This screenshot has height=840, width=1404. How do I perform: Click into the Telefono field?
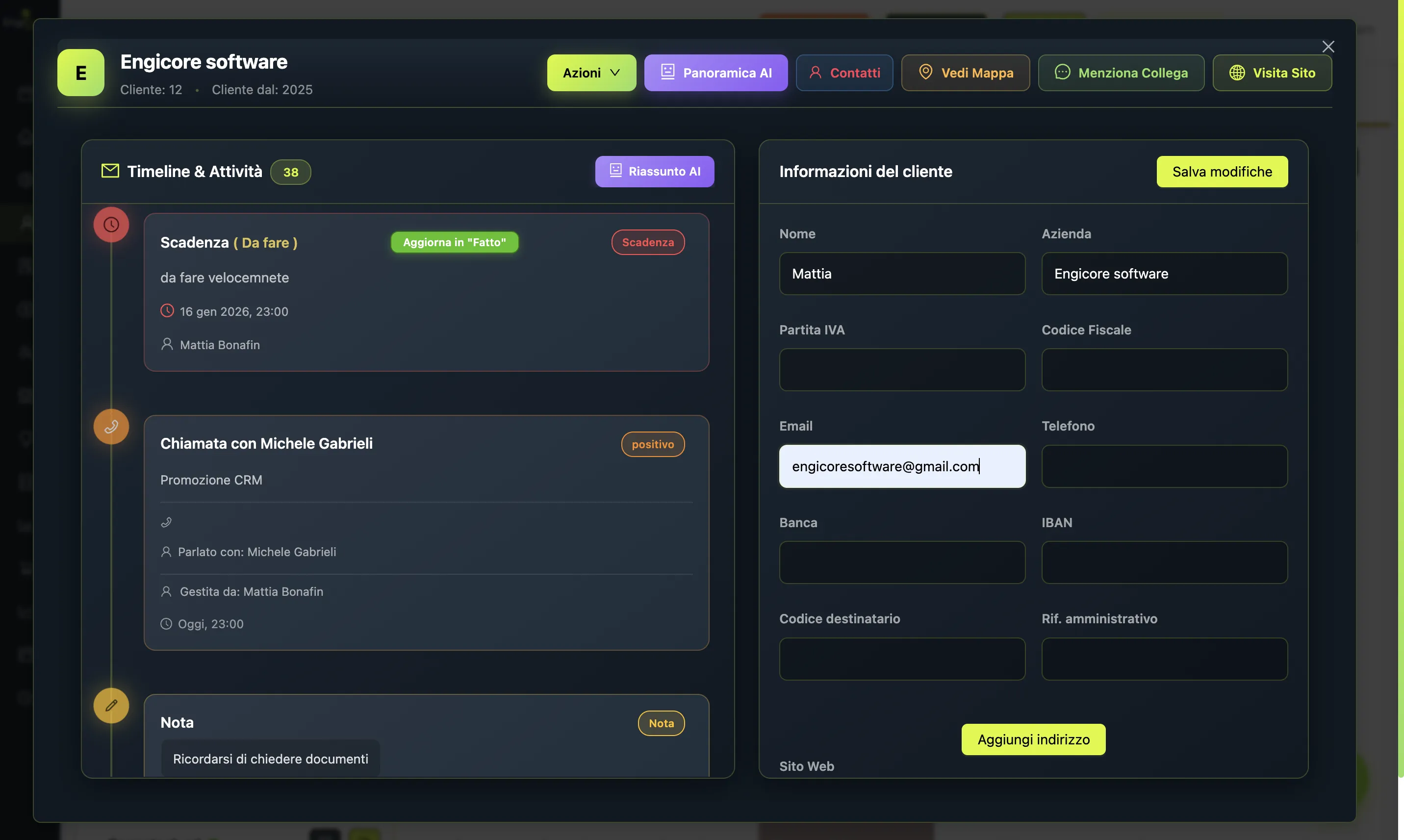tap(1164, 466)
